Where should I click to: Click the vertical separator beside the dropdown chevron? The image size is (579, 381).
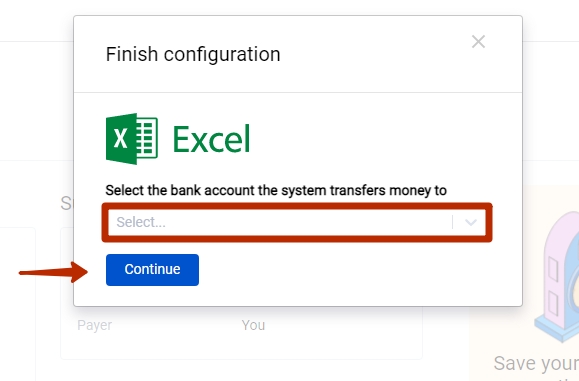coord(452,222)
